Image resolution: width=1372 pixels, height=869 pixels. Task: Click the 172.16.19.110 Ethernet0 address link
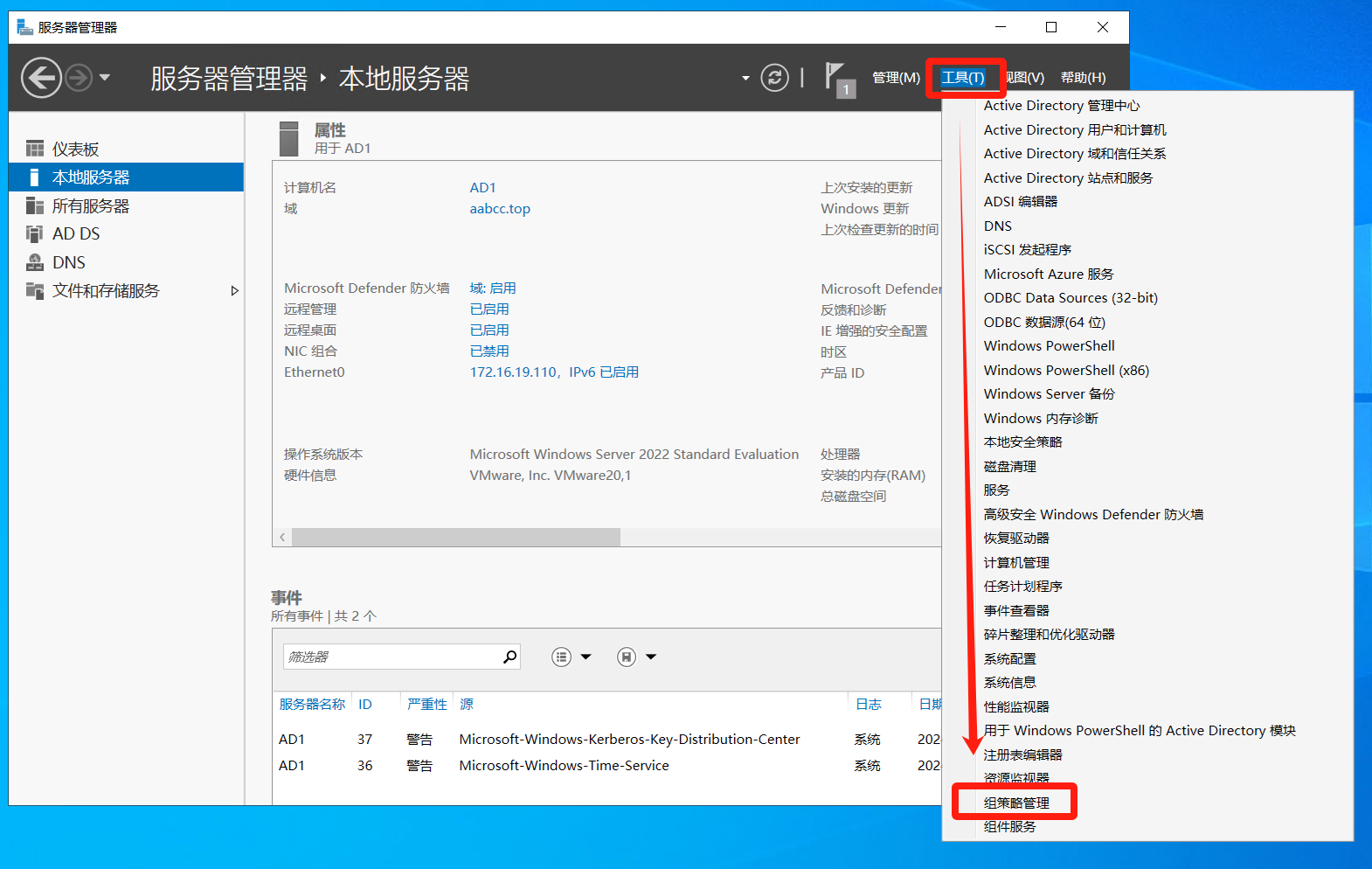tap(513, 372)
